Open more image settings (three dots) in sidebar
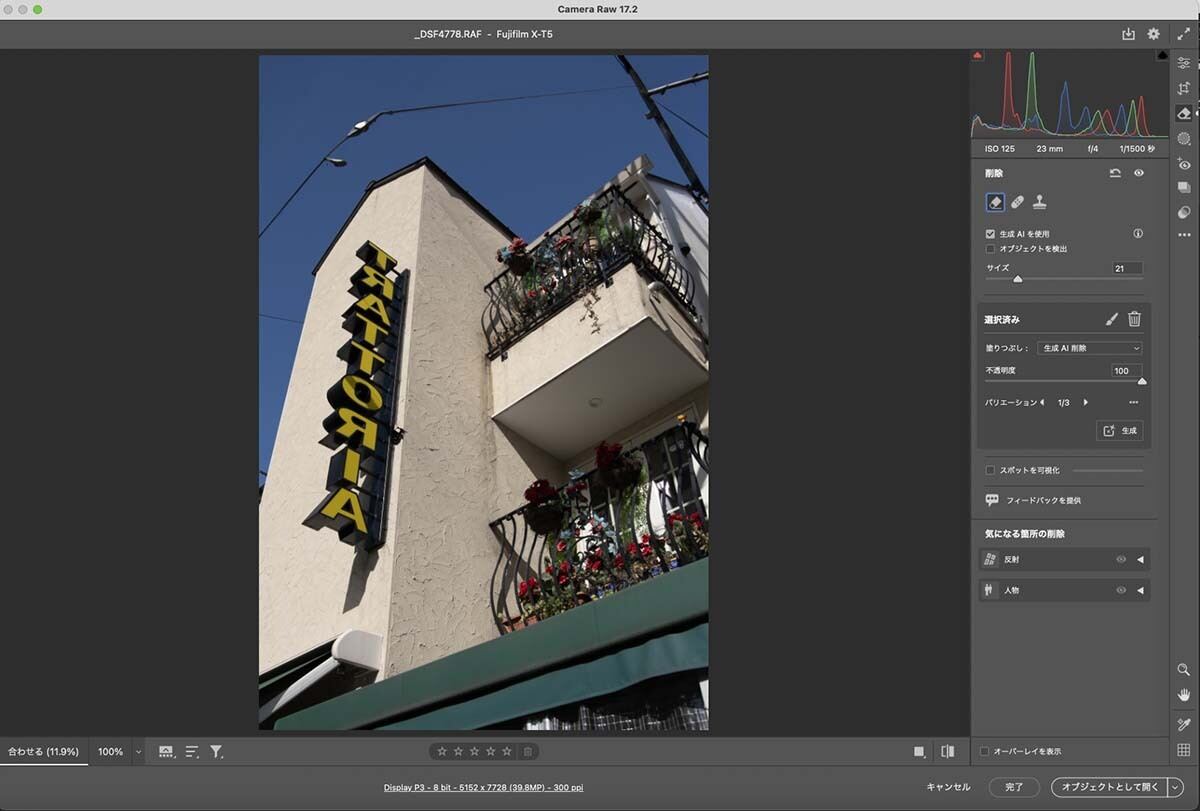This screenshot has height=811, width=1200. pos(1184,235)
